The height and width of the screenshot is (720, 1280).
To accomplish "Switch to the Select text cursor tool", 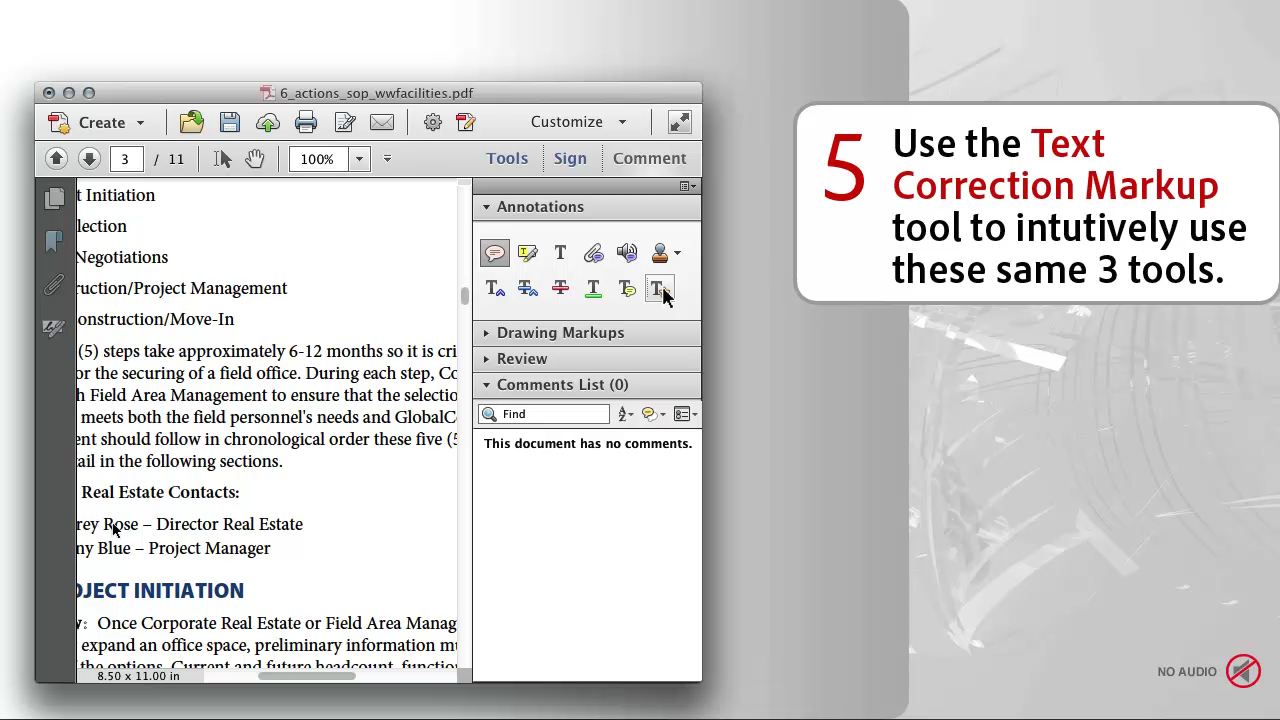I will pos(222,159).
